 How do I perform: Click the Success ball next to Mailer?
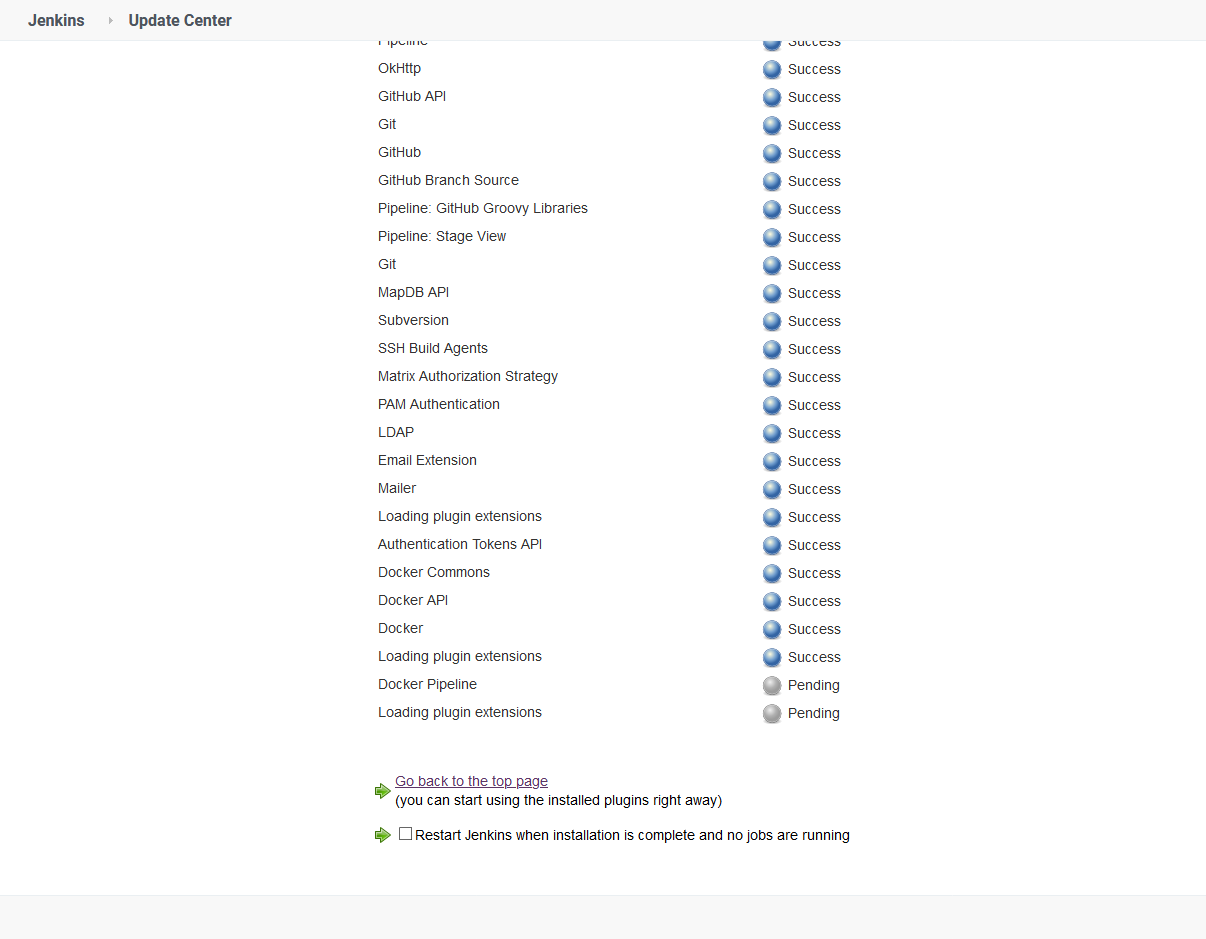(x=771, y=489)
